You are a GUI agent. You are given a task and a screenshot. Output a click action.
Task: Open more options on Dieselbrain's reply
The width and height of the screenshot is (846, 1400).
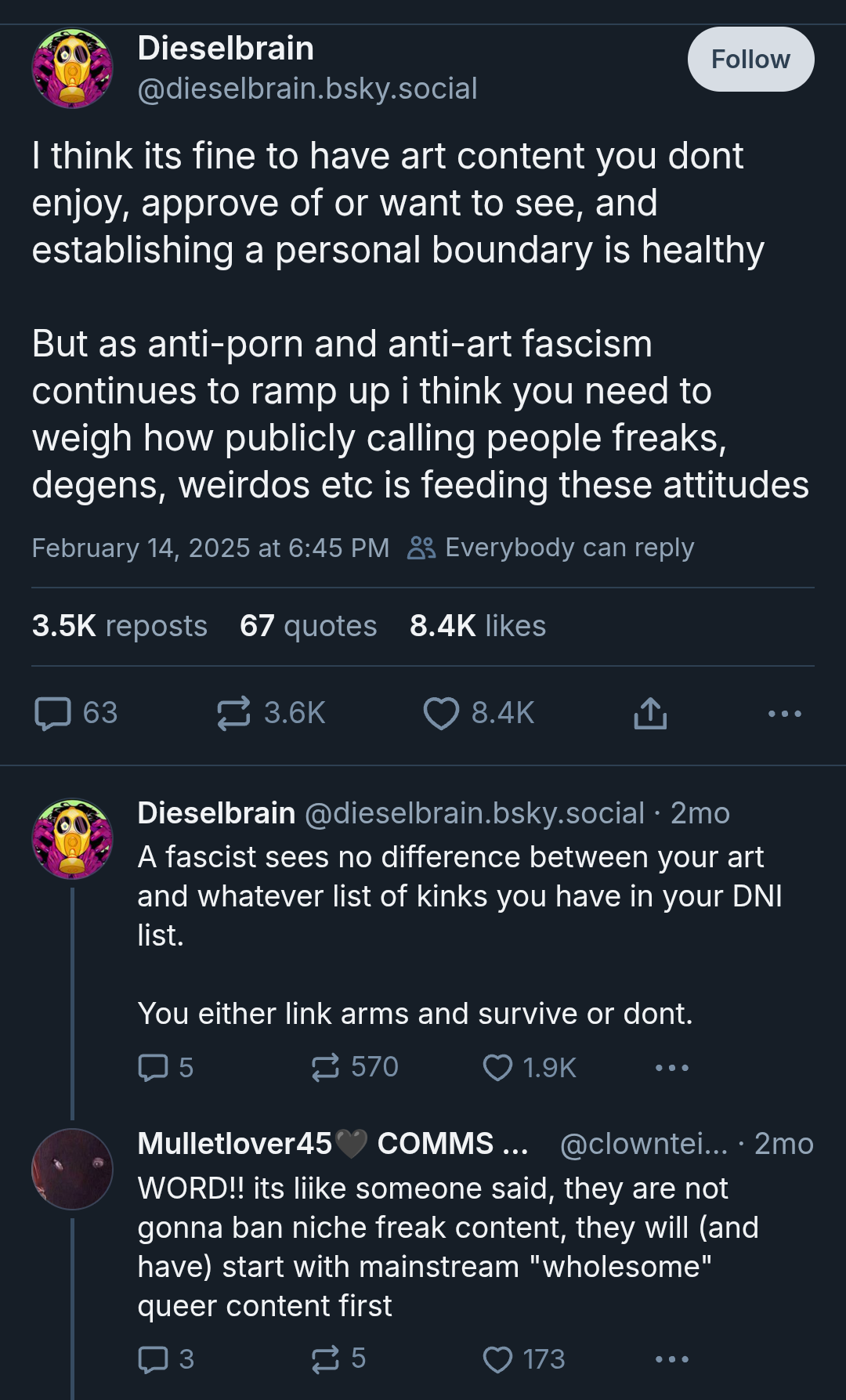coord(672,1067)
